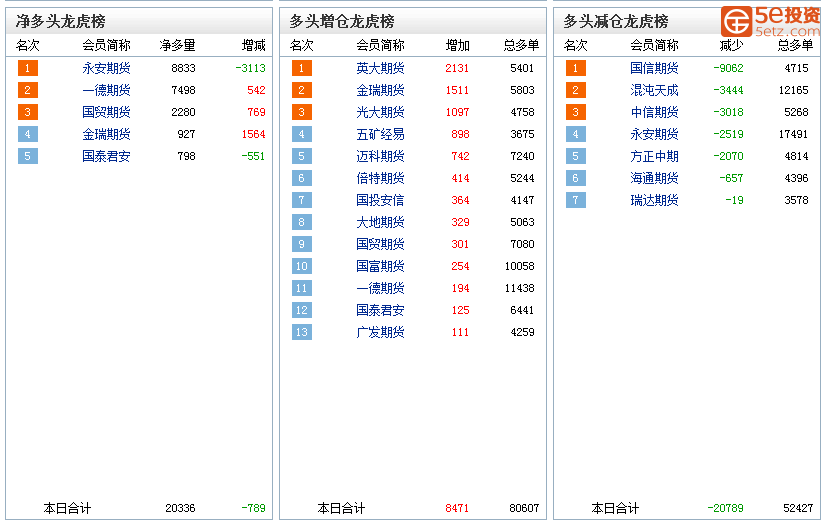Select the 光大期货 member link
The height and width of the screenshot is (524, 828).
380,112
